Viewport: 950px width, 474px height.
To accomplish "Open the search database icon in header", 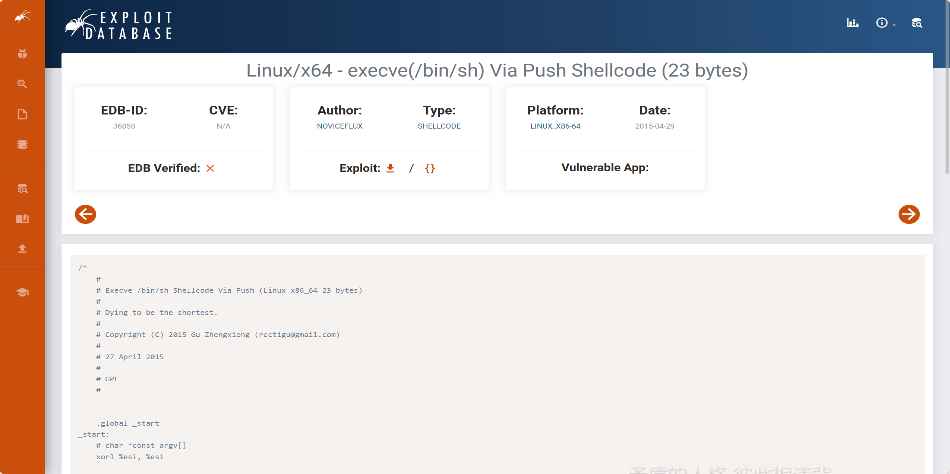I will (917, 23).
